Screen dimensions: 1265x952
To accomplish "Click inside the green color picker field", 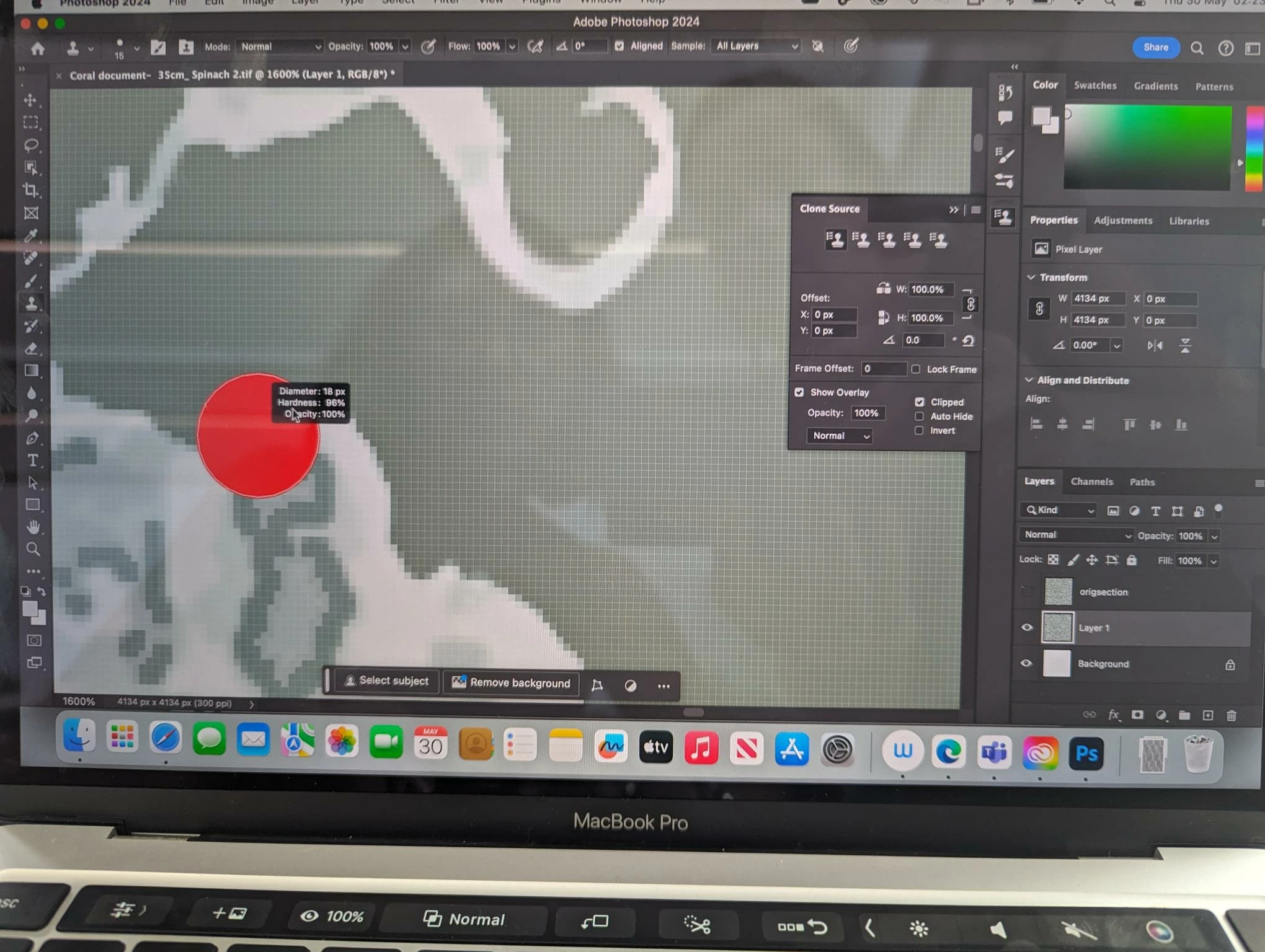I will point(1147,148).
